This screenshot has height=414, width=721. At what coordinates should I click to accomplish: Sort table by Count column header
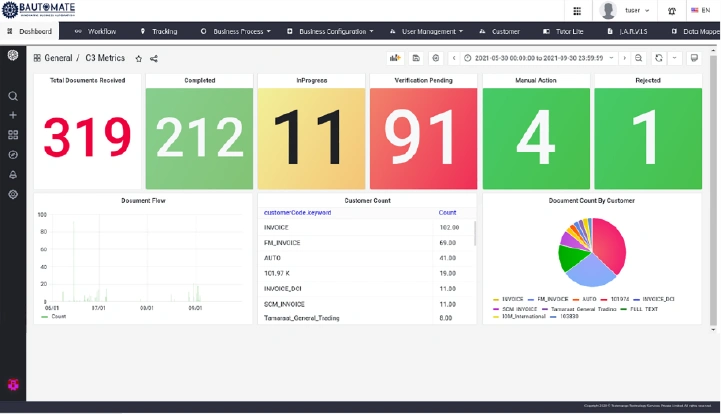tap(447, 213)
